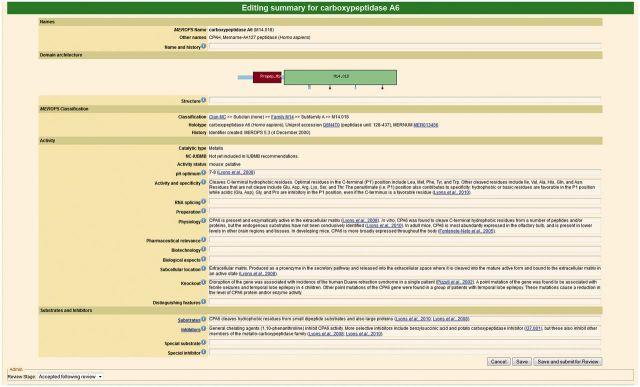Image resolution: width=640 pixels, height=387 pixels.
Task: Click the info icon beside Name and history
Action: (x=203, y=46)
